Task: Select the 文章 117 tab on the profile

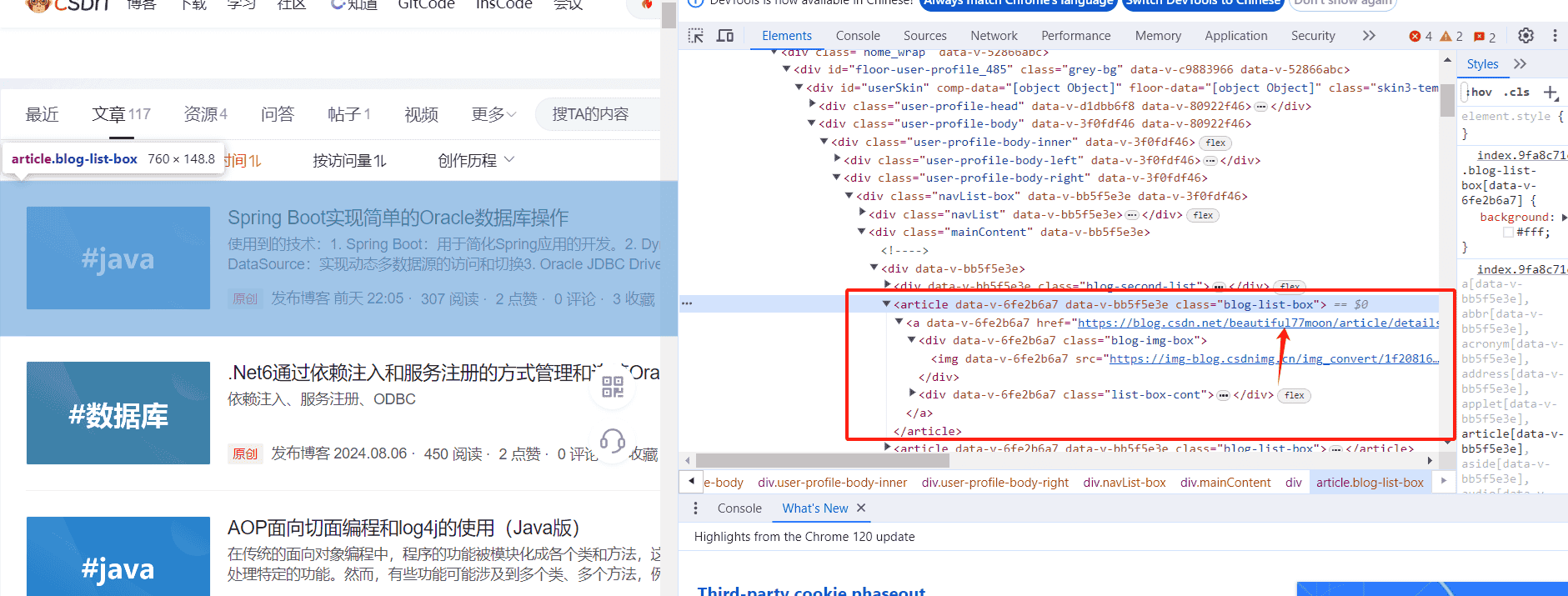Action: 122,114
